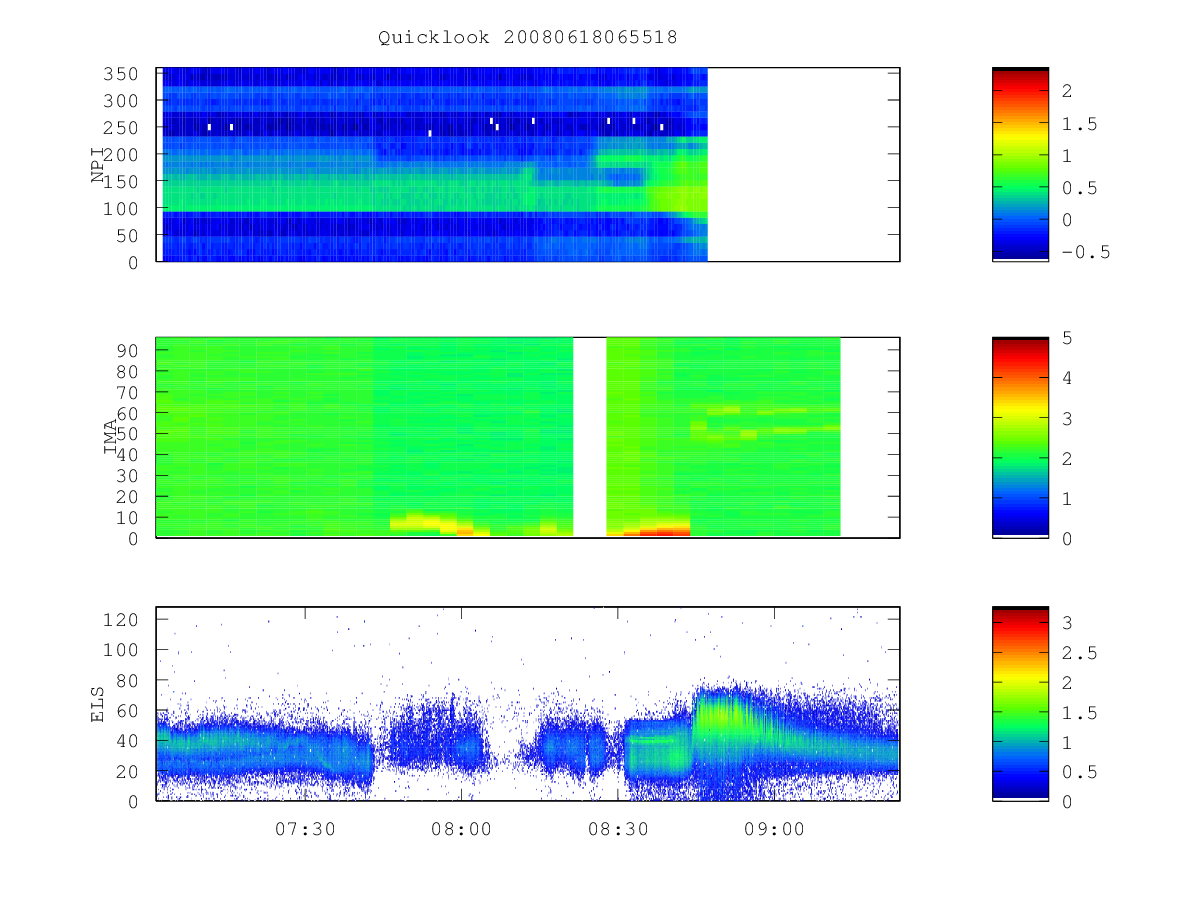This screenshot has width=1200, height=900.
Task: Click the 80 tick on IMA axis
Action: coord(127,371)
